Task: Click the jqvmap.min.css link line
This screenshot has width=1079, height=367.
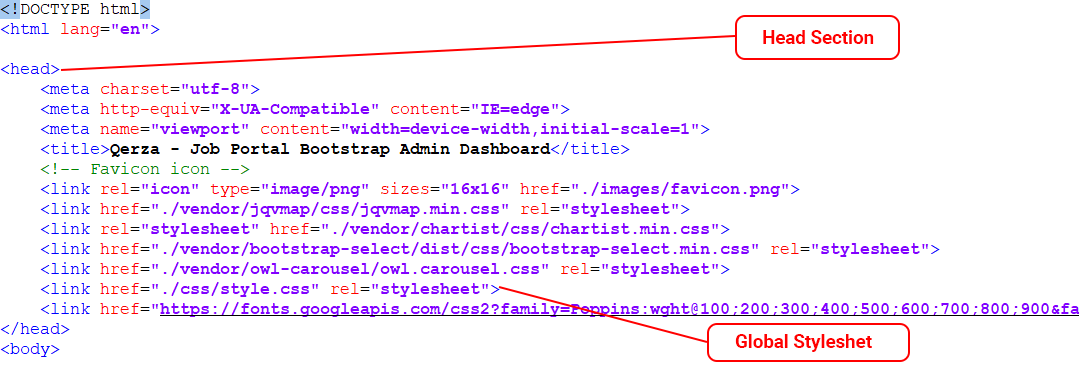Action: pyautogui.click(x=365, y=209)
